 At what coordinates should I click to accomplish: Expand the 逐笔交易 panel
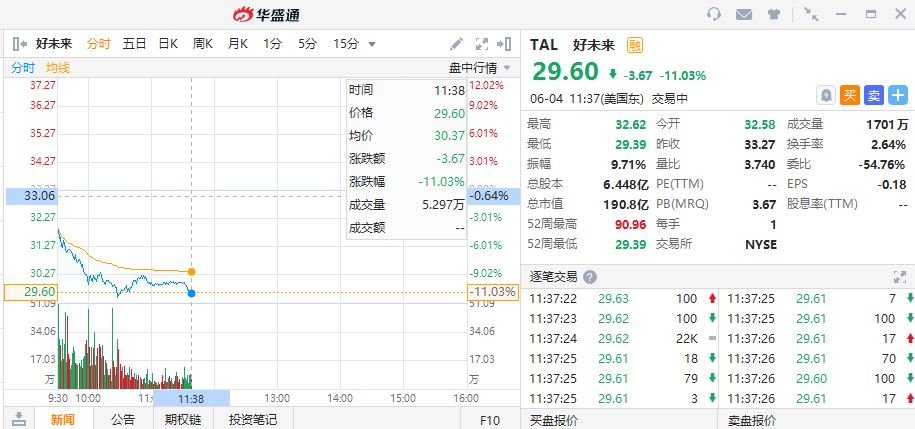899,277
